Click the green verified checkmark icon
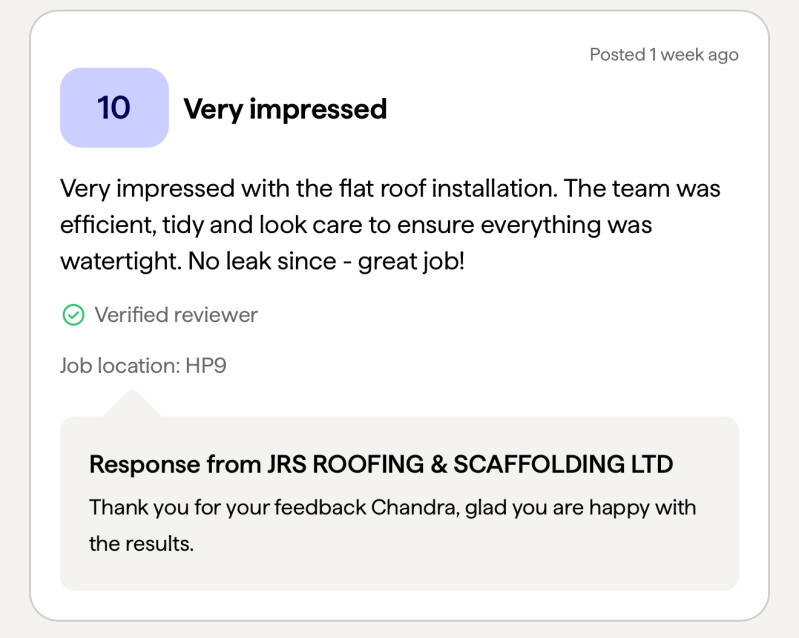The height and width of the screenshot is (638, 799). click(x=73, y=315)
